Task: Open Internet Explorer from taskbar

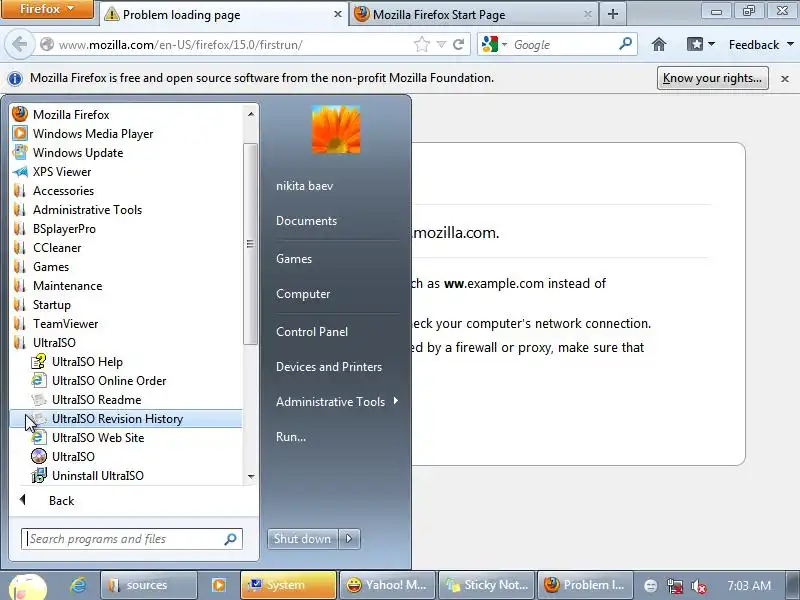Action: 78,585
